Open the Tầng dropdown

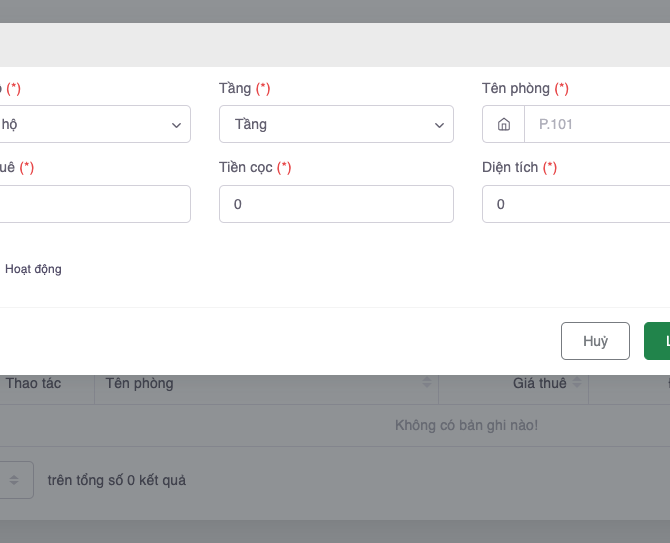(336, 125)
